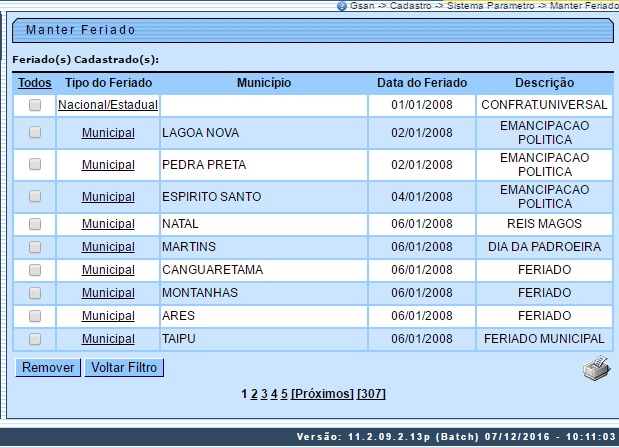The image size is (619, 448).
Task: Click the TAIPU municipality cell
Action: pyautogui.click(x=263, y=339)
